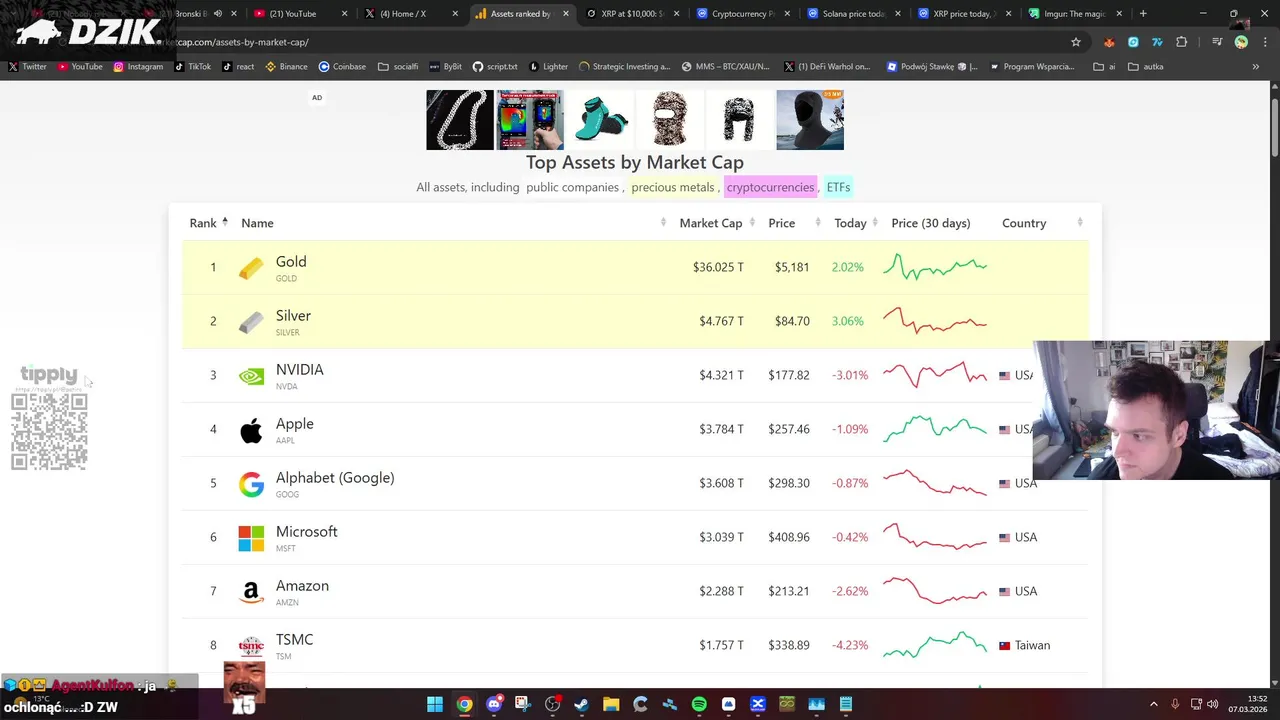Viewport: 1280px width, 720px height.
Task: Open the Lighter bookmark
Action: tap(548, 67)
